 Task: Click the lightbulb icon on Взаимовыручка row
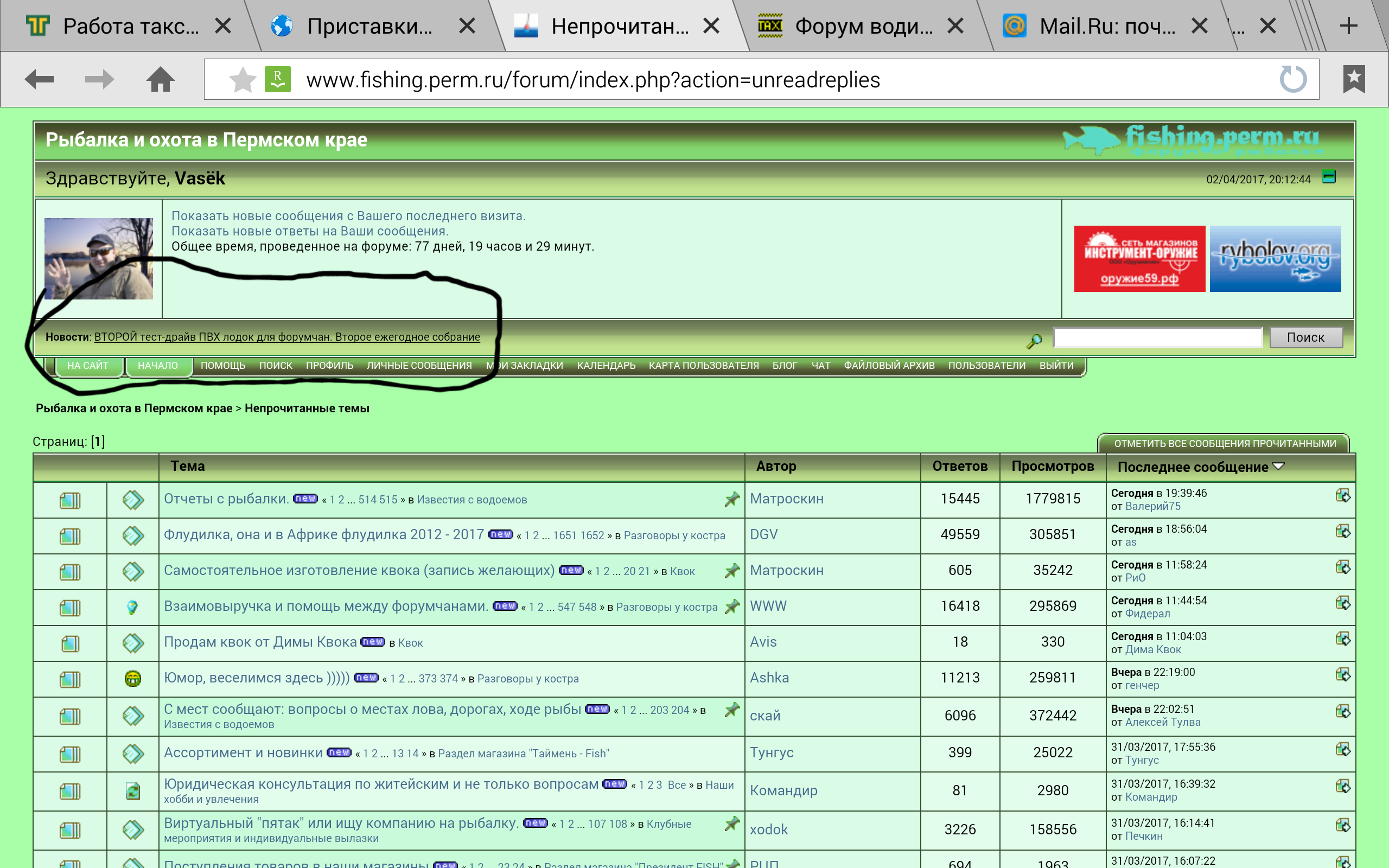click(132, 608)
